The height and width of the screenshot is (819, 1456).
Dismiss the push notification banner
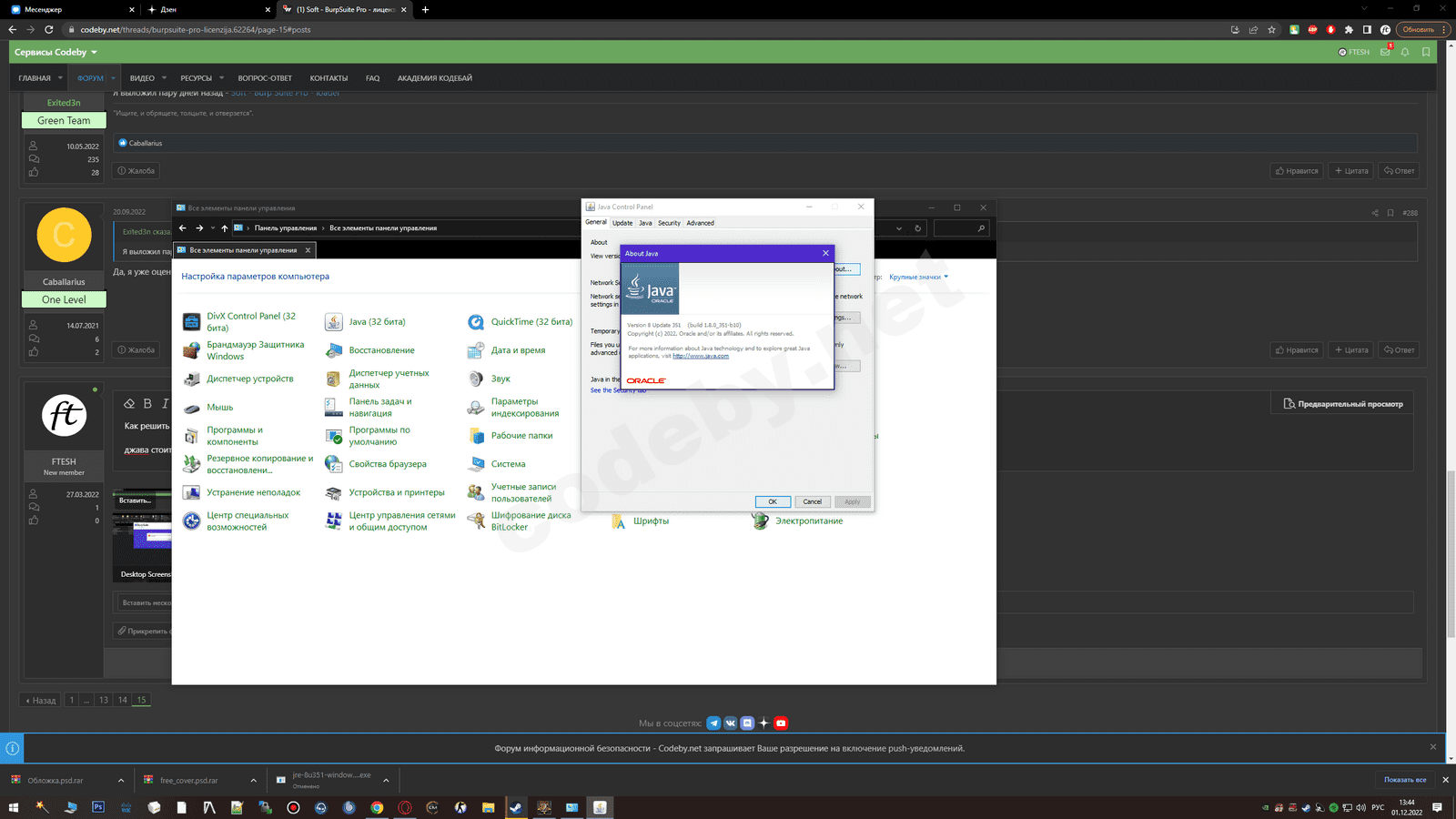[x=1432, y=747]
